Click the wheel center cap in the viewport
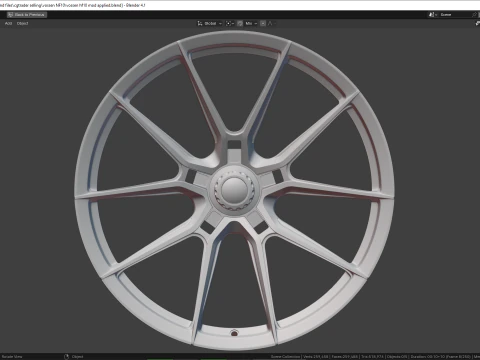 tap(234, 190)
